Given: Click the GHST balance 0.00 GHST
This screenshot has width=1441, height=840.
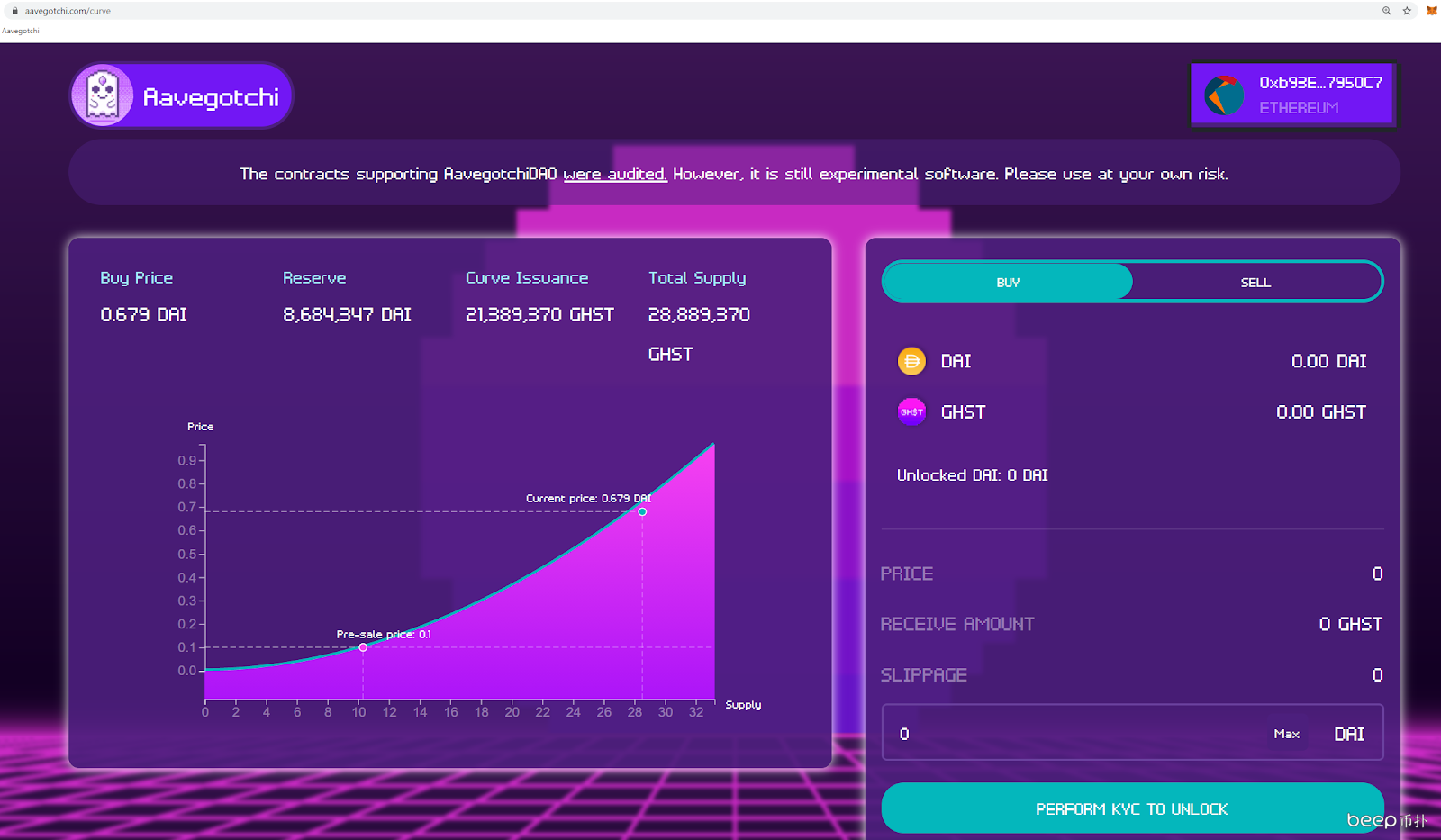Looking at the screenshot, I should (1321, 412).
